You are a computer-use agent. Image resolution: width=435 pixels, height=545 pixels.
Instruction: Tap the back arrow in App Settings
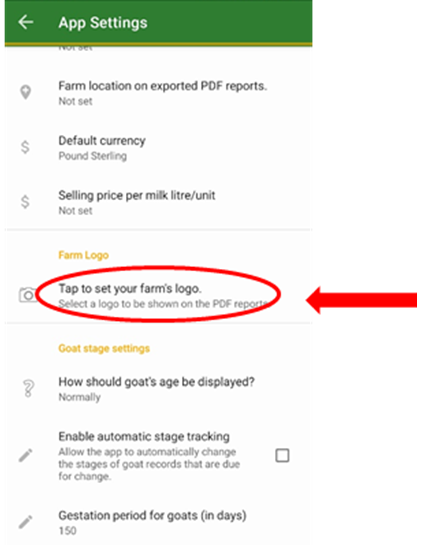coord(26,23)
